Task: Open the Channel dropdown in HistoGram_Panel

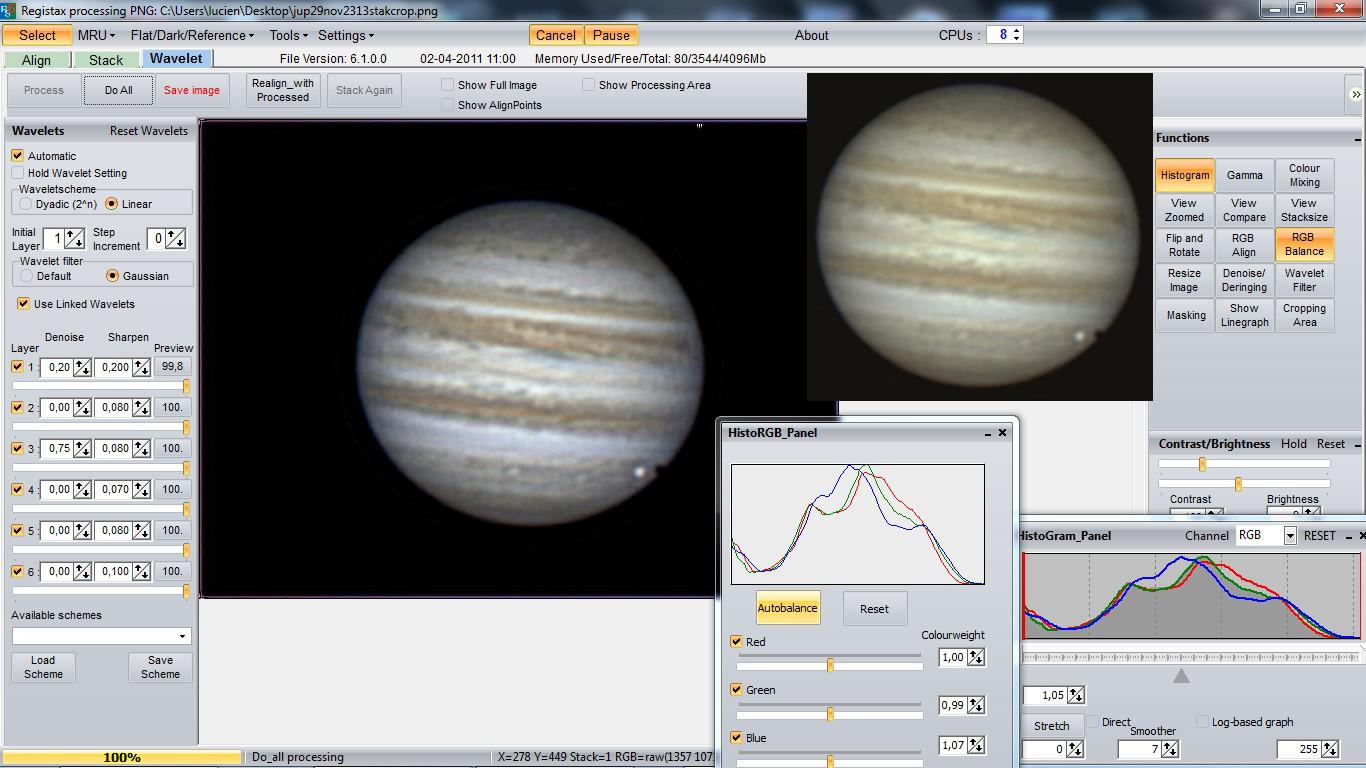Action: coord(1290,536)
